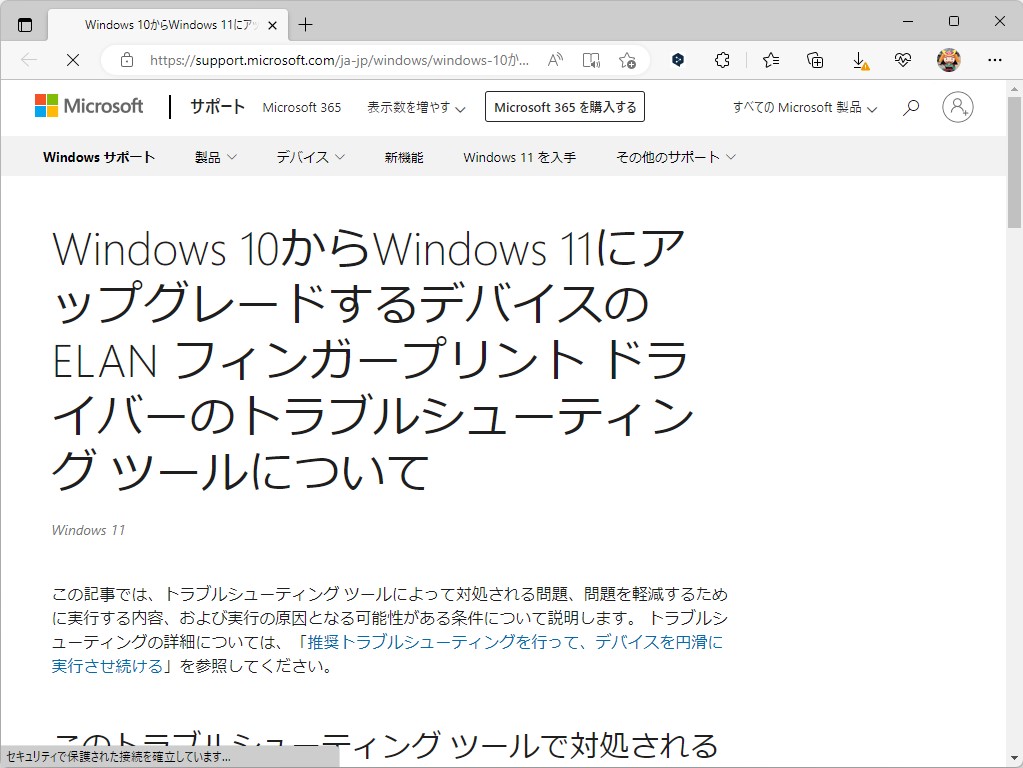This screenshot has height=768, width=1023.
Task: Open the Favorites list icon
Action: point(770,60)
